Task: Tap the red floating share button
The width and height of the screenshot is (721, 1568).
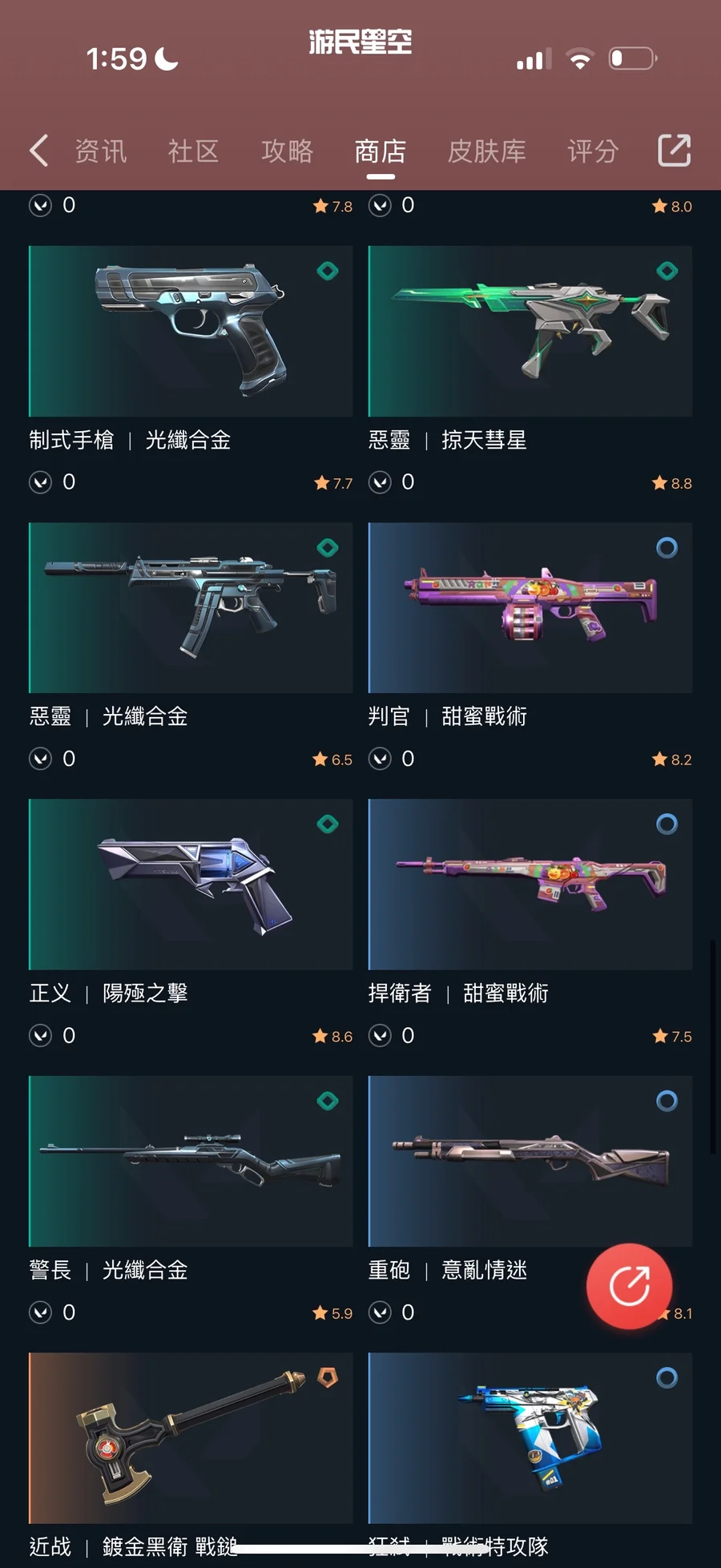Action: (629, 1286)
